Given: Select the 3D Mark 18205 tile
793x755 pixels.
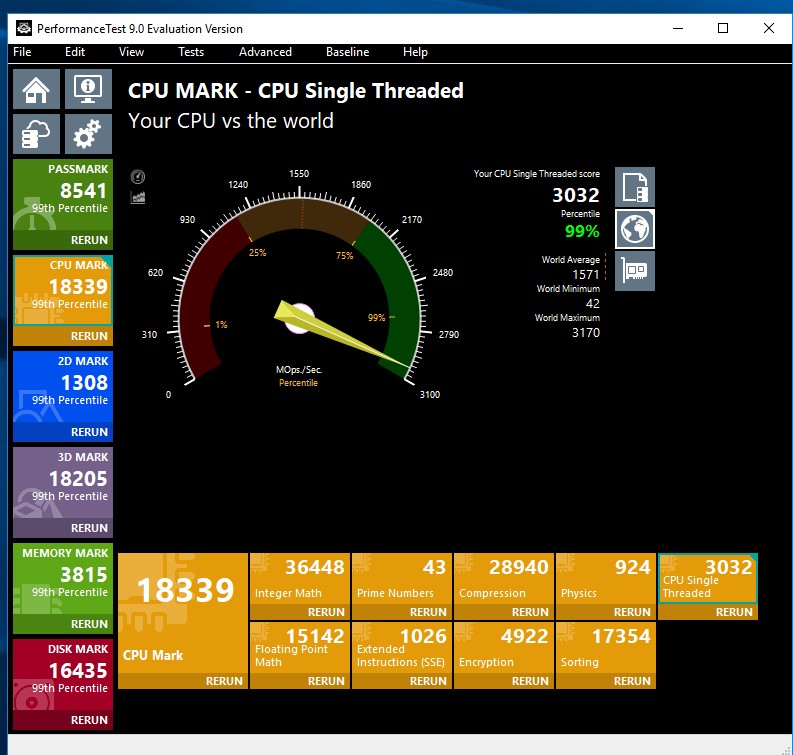Looking at the screenshot, I should coord(63,483).
